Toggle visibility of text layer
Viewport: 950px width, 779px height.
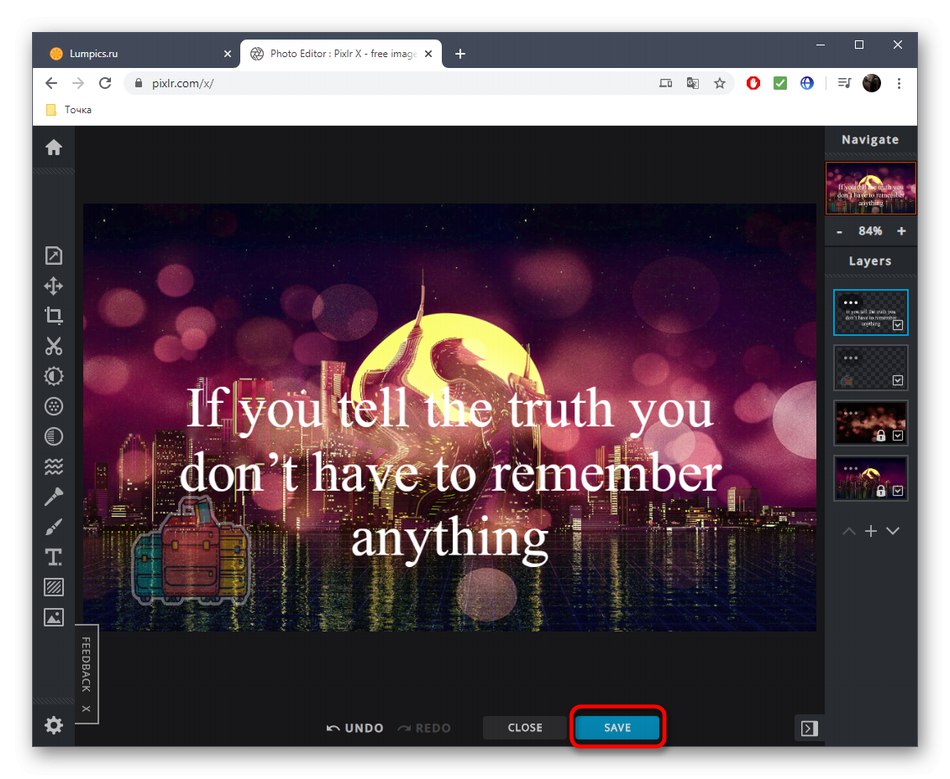(x=898, y=325)
